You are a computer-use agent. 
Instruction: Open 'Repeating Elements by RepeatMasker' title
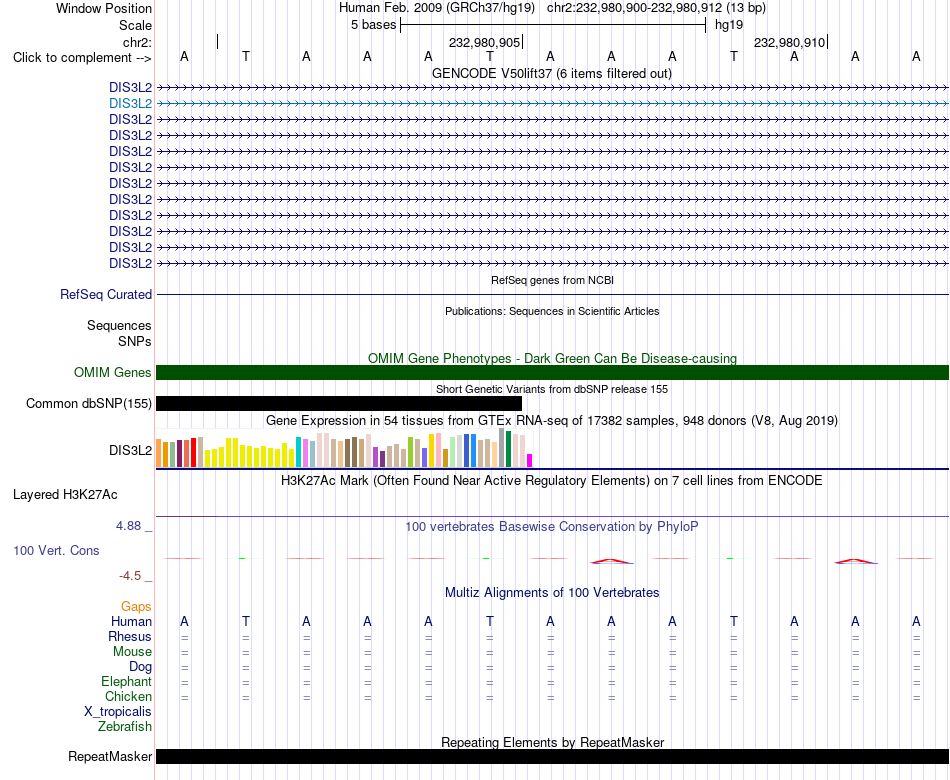(x=552, y=742)
